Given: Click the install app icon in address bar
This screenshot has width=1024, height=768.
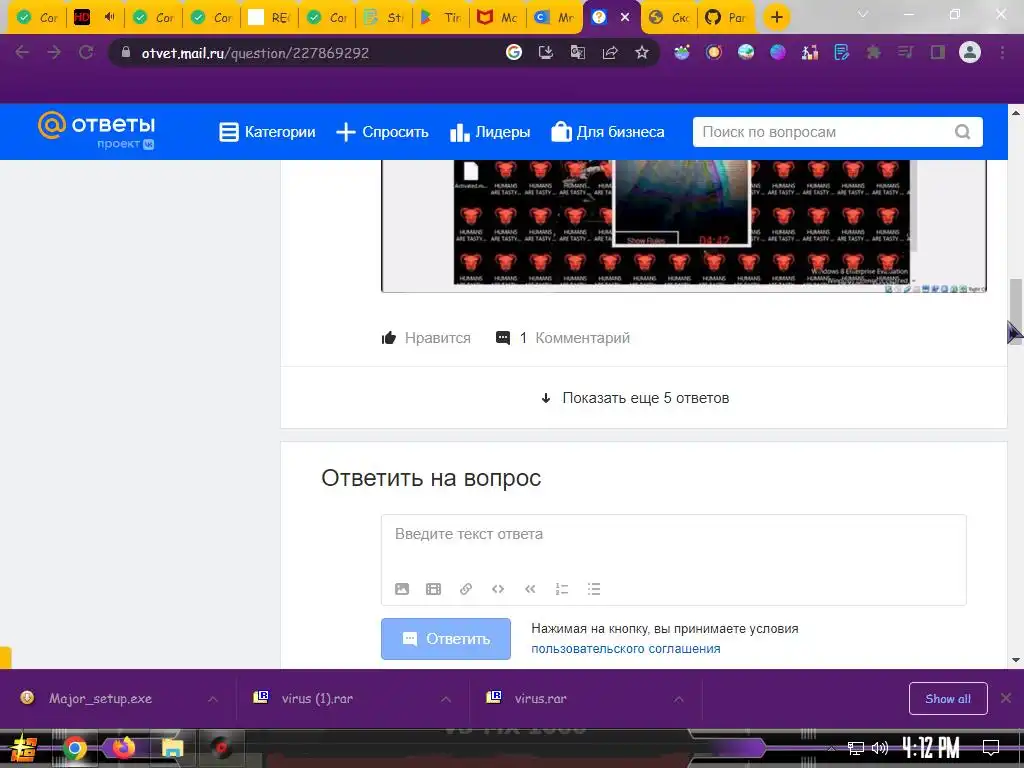Looking at the screenshot, I should [x=546, y=52].
